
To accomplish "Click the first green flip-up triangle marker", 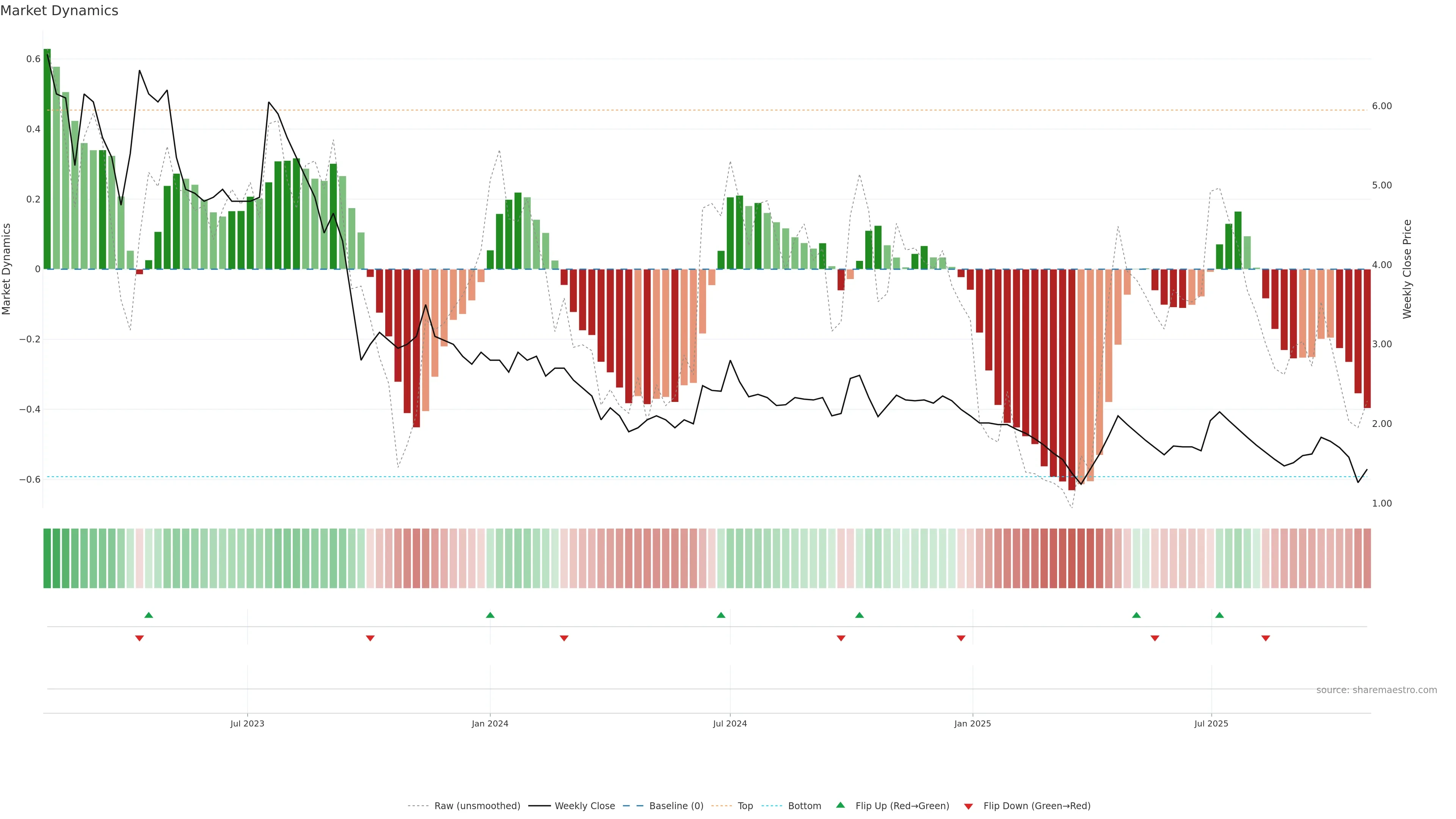I will (x=149, y=615).
